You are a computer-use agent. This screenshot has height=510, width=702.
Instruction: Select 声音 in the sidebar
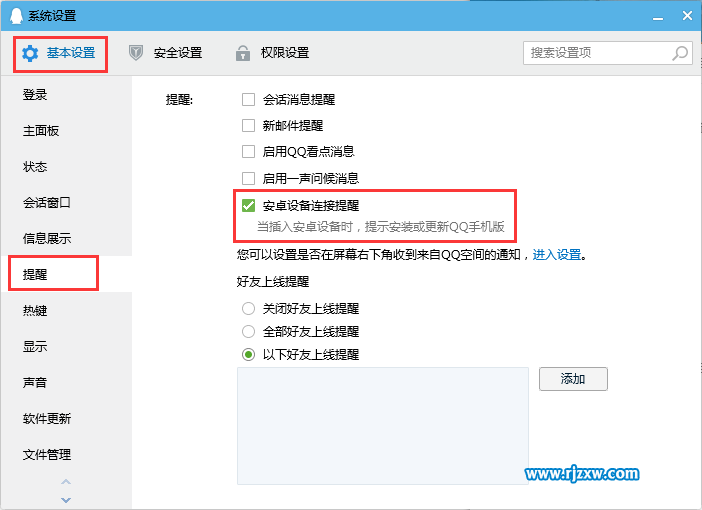coord(66,382)
